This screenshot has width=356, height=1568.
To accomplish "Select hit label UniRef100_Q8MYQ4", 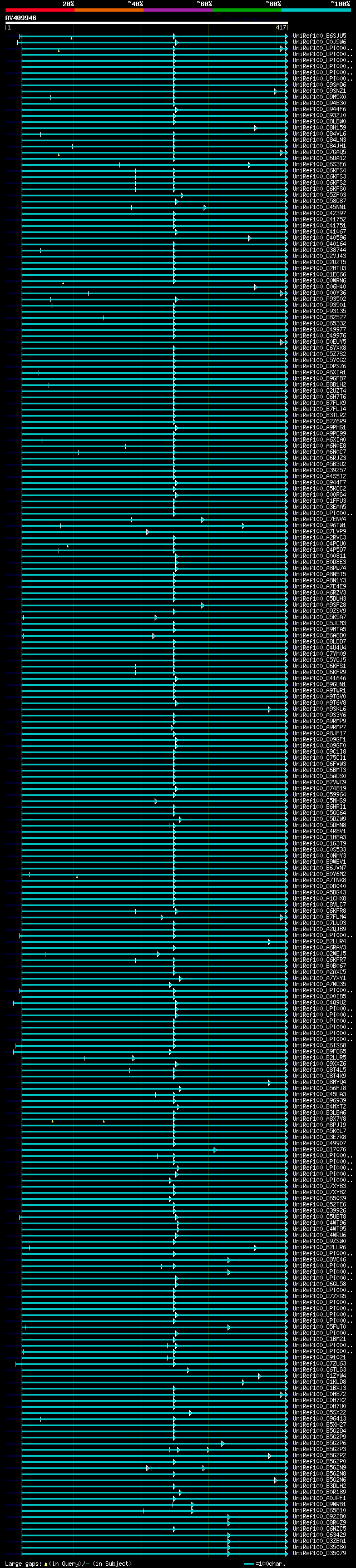I will tap(319, 1082).
